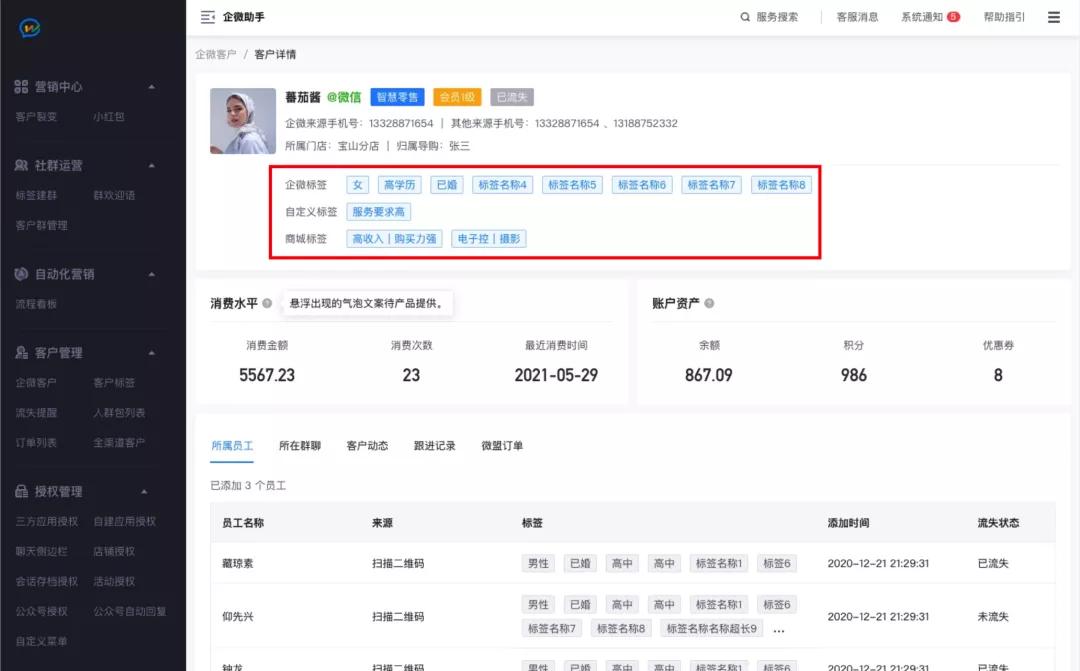
Task: Click the customer avatar of 蕃茄酱
Action: click(242, 121)
